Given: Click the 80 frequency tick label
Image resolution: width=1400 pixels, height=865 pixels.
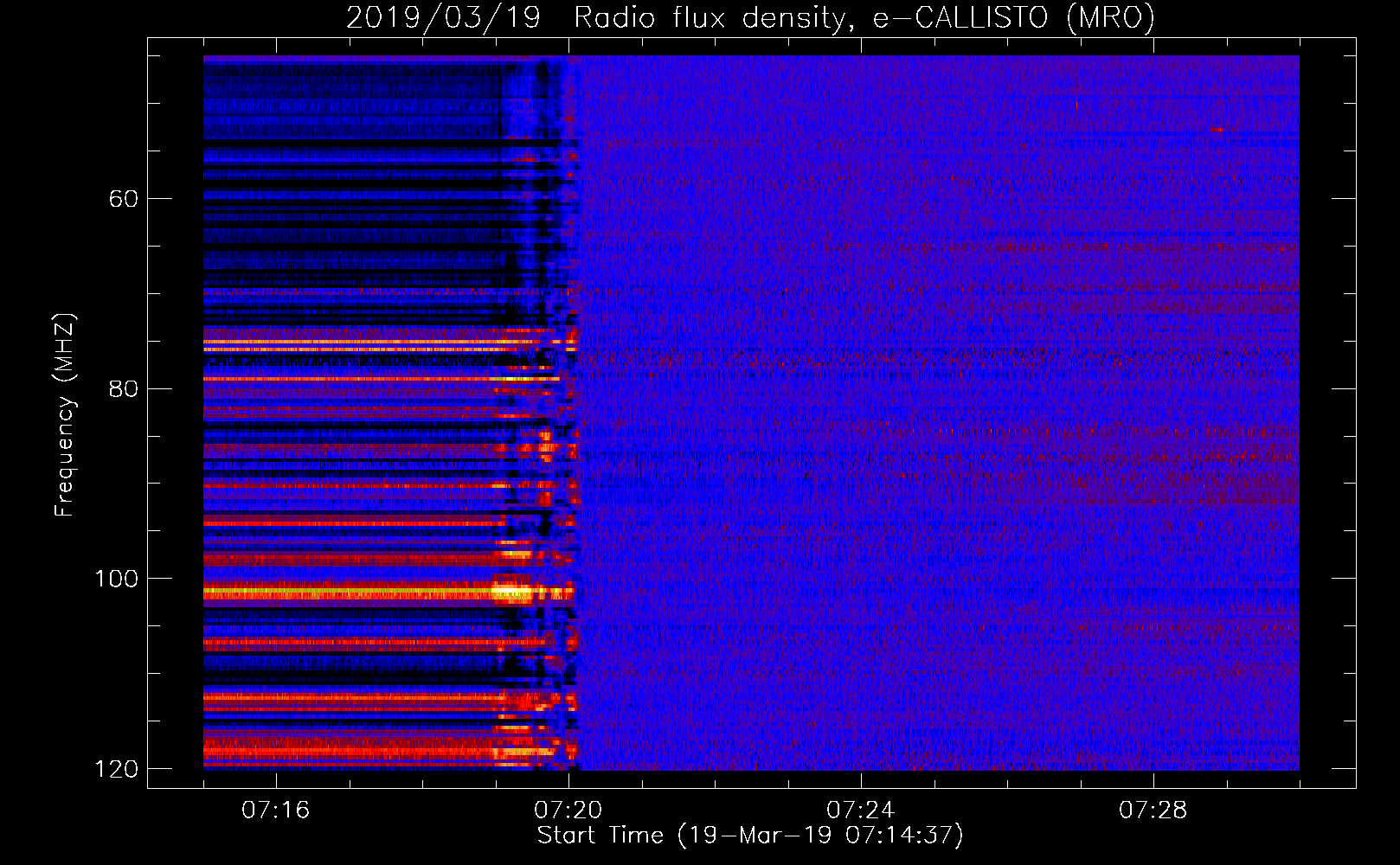Looking at the screenshot, I should 123,388.
